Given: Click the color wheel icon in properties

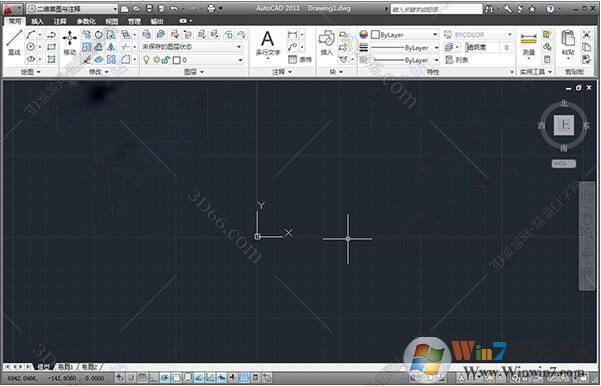Looking at the screenshot, I should point(363,35).
